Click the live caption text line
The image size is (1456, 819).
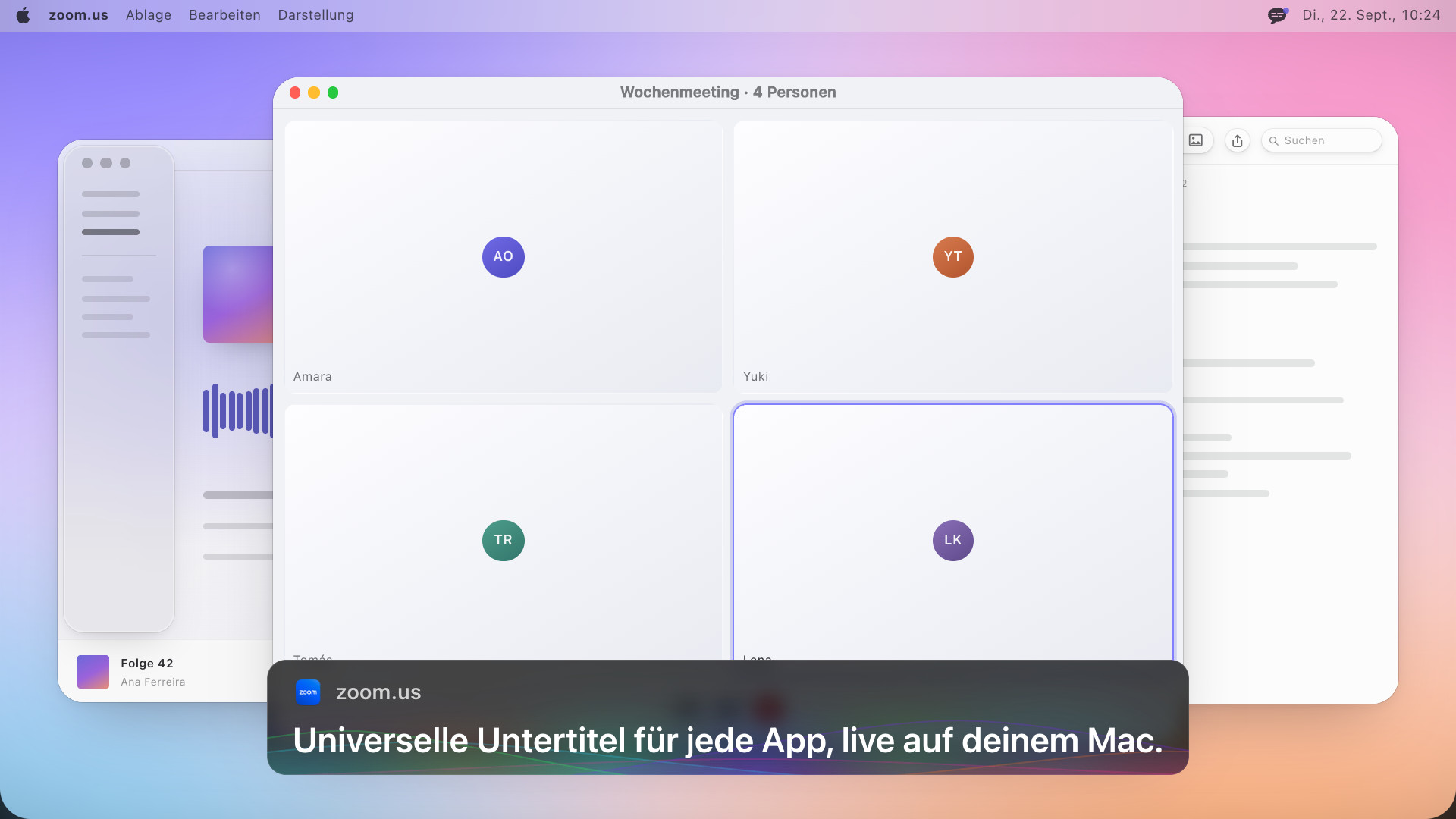(x=728, y=741)
